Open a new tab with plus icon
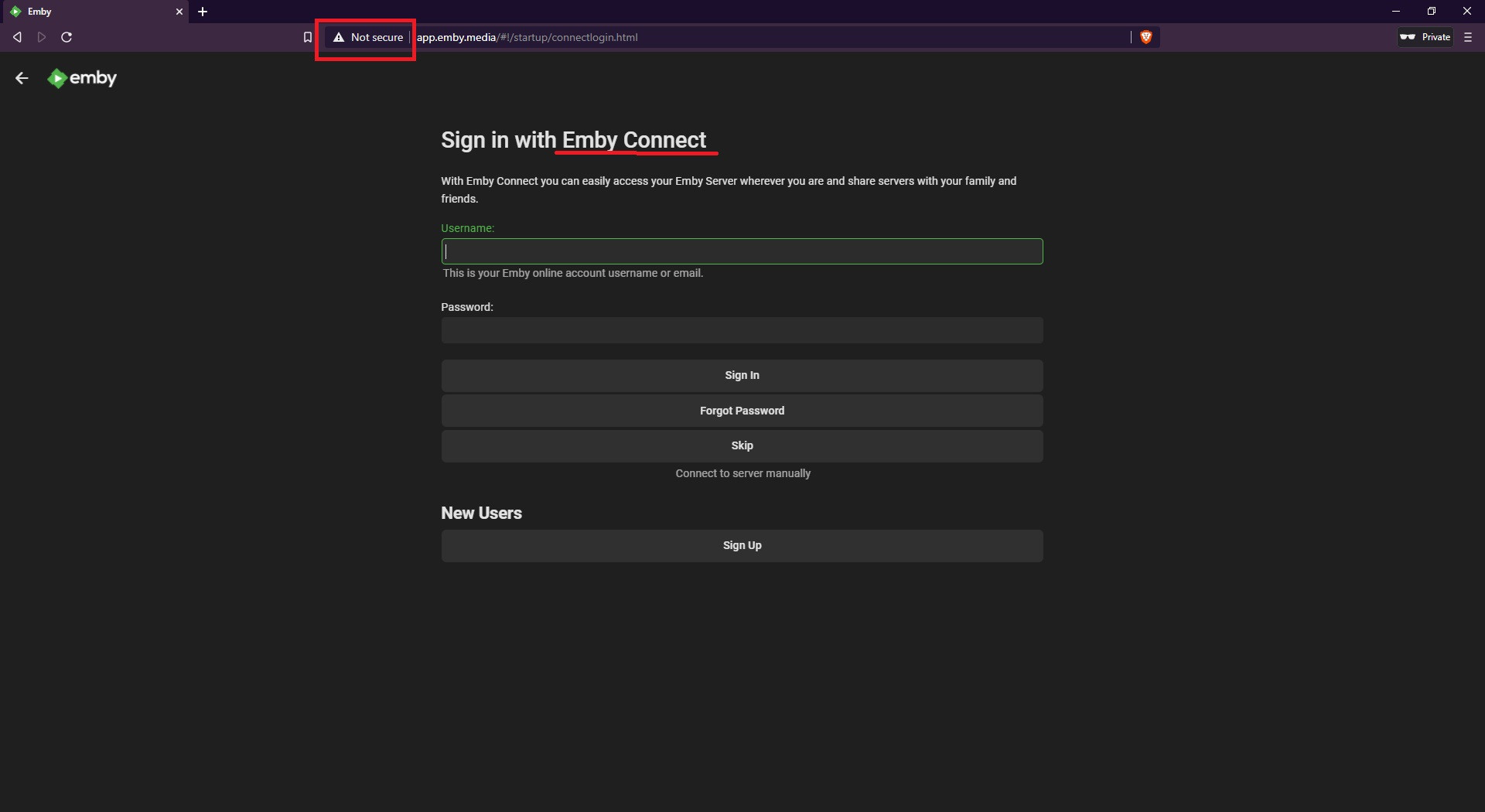 (203, 12)
